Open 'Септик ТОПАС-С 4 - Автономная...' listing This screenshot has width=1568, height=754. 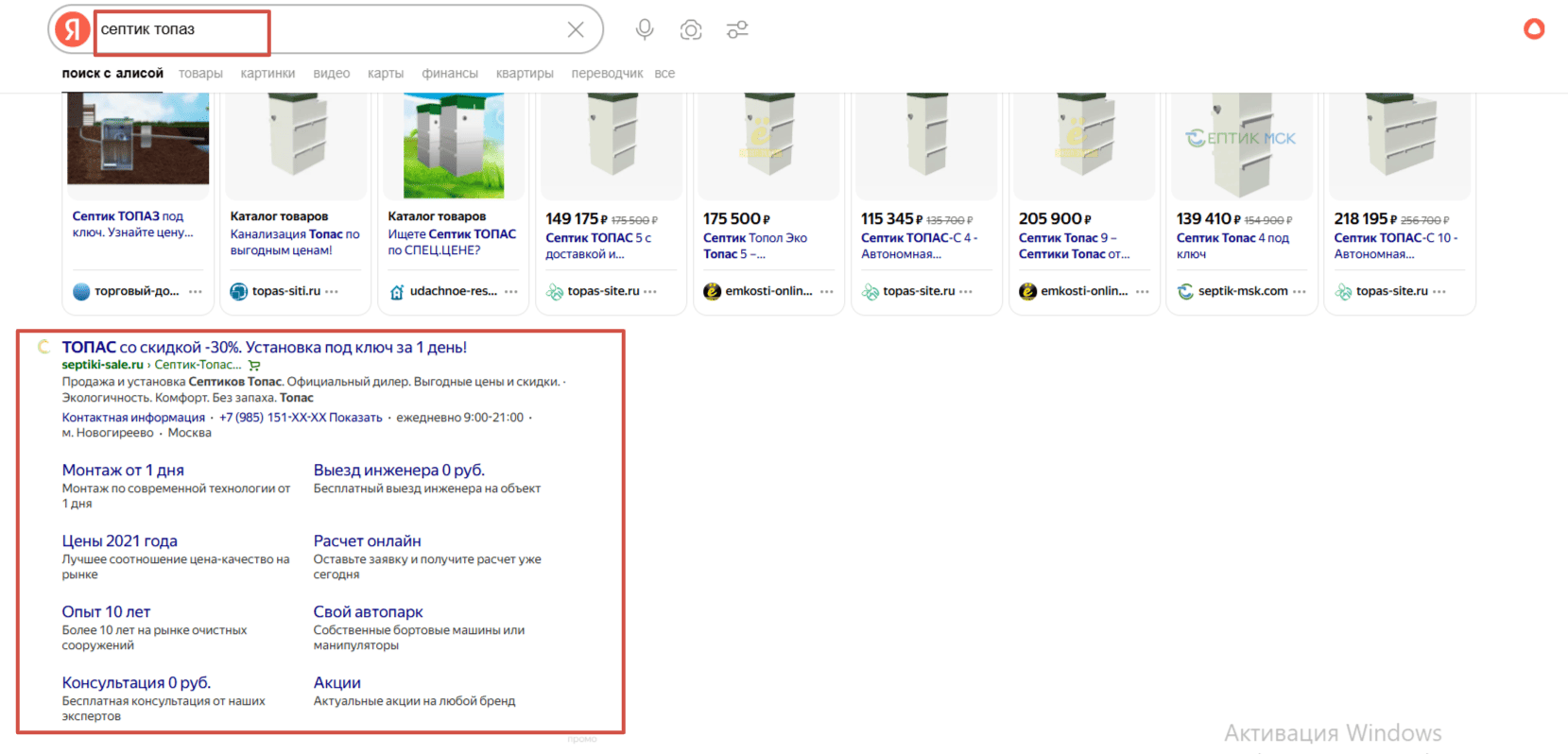tap(919, 246)
